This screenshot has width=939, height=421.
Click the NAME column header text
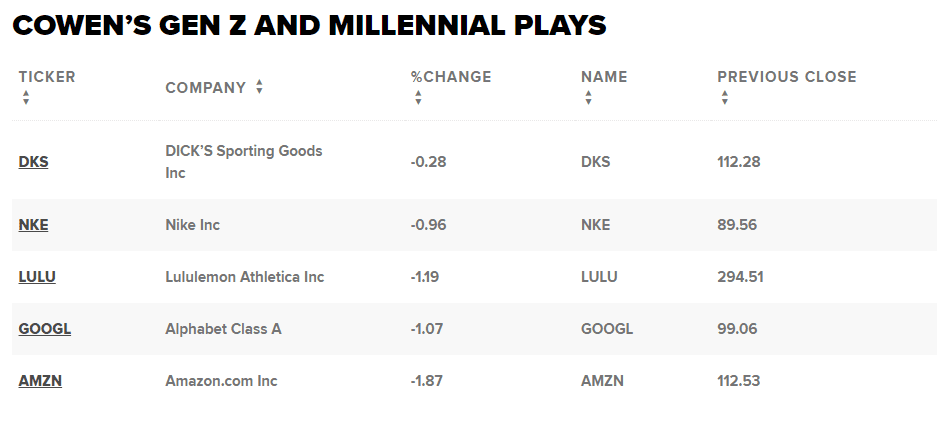pos(604,77)
